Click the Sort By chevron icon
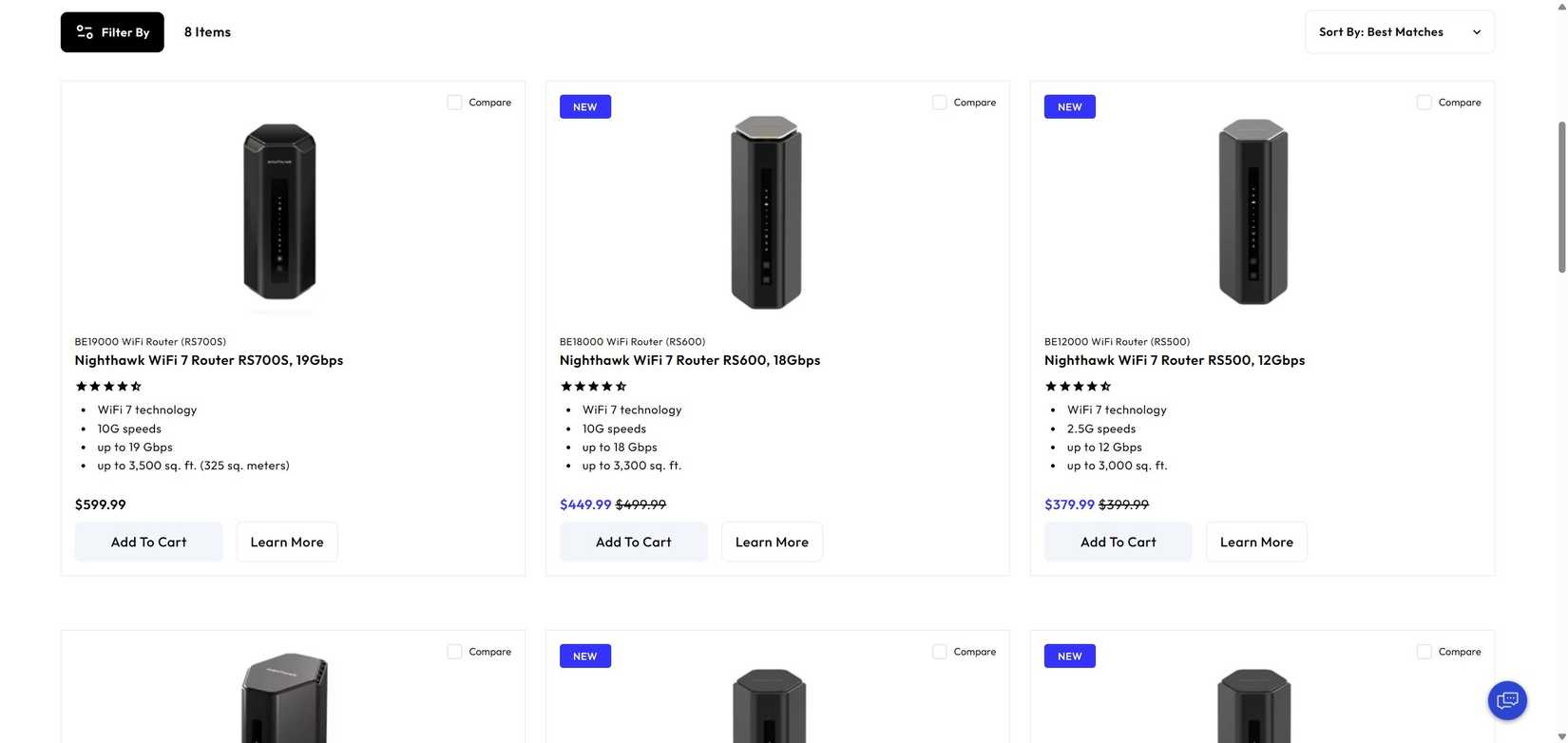Screen dimensions: 1568x743 pyautogui.click(x=1476, y=31)
